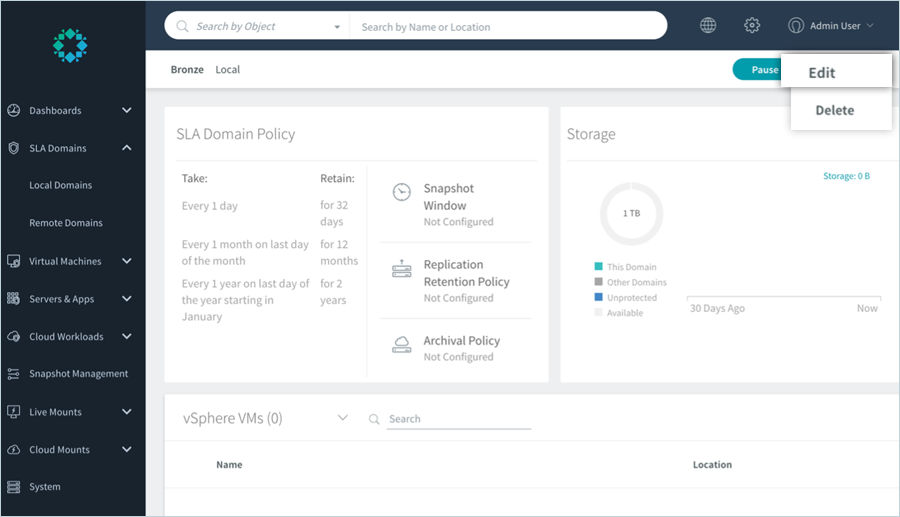Open the Search by Object dropdown arrow
This screenshot has height=517, width=900.
337,27
